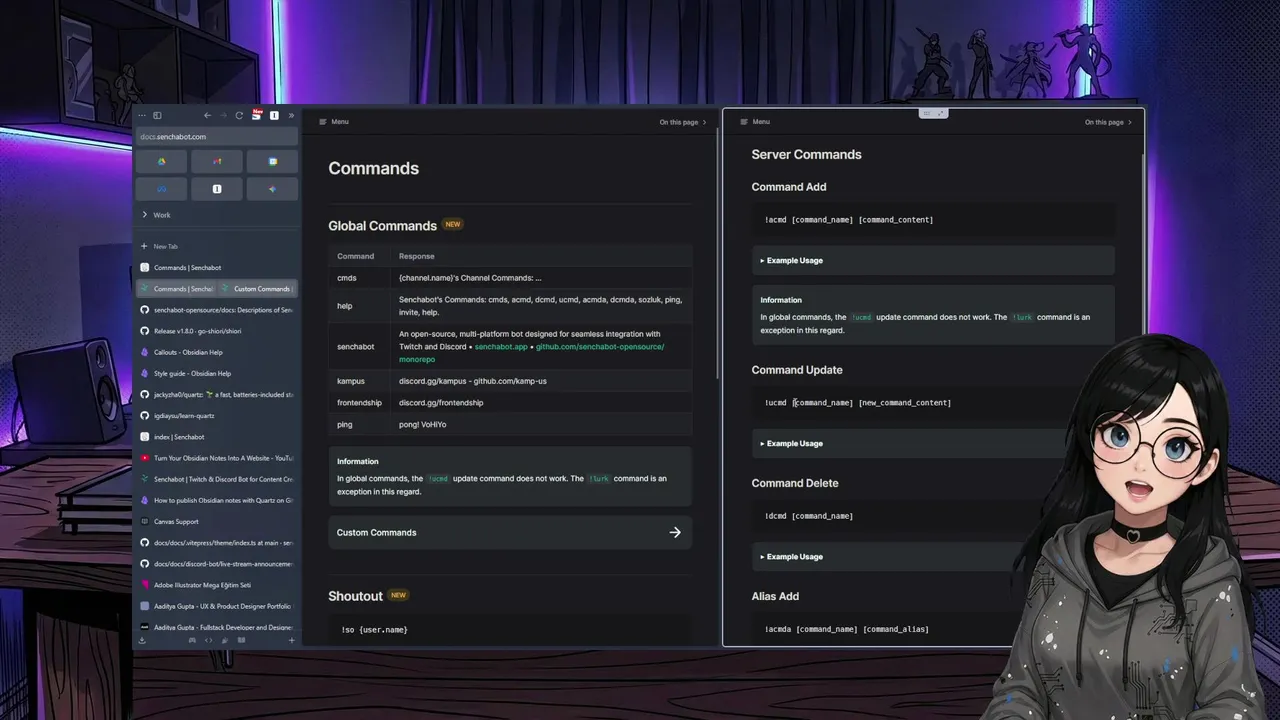
Task: Add a new space with the bottom plus icon
Action: tap(292, 640)
